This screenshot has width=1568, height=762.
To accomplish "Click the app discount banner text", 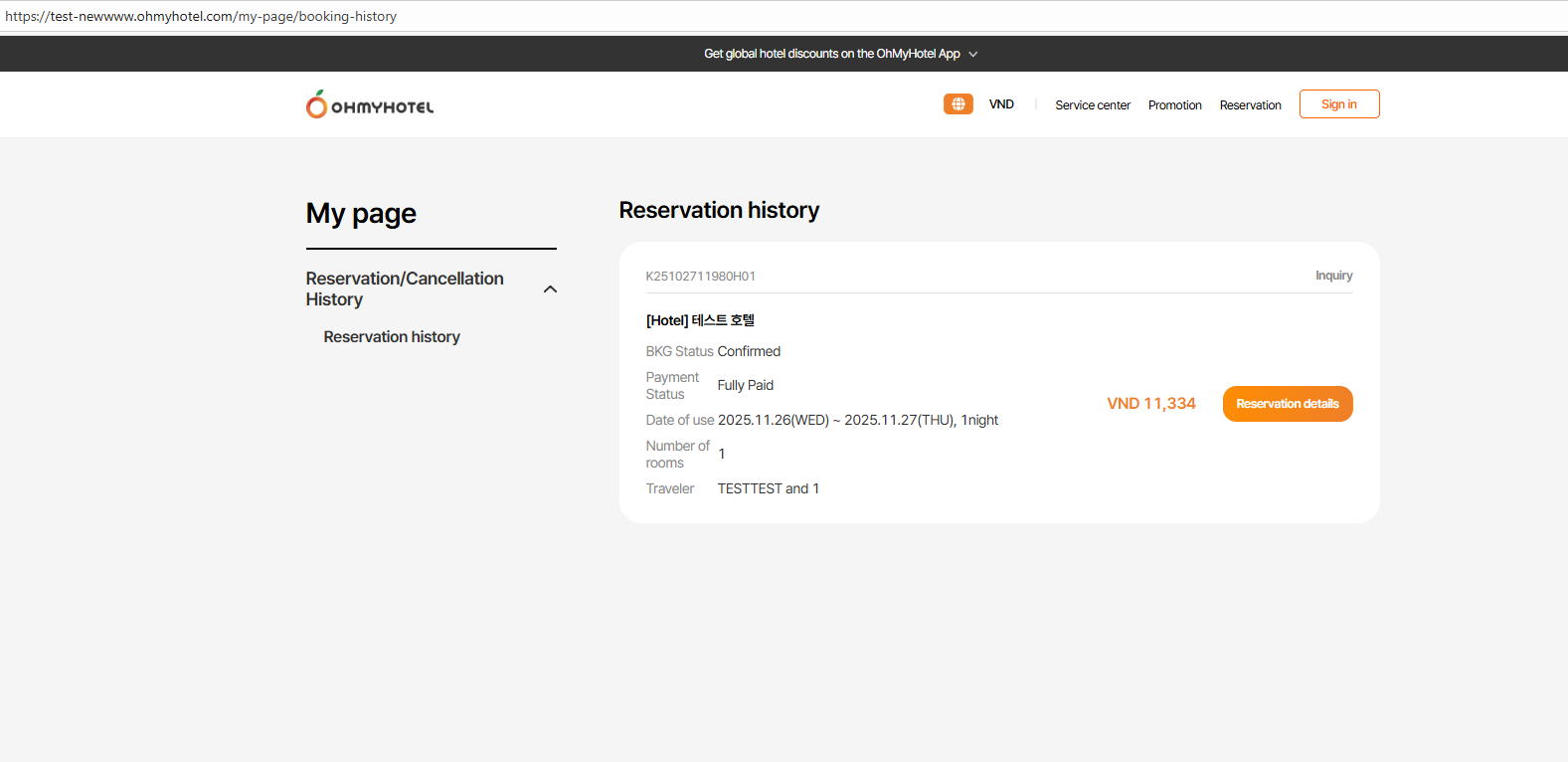I will (831, 54).
